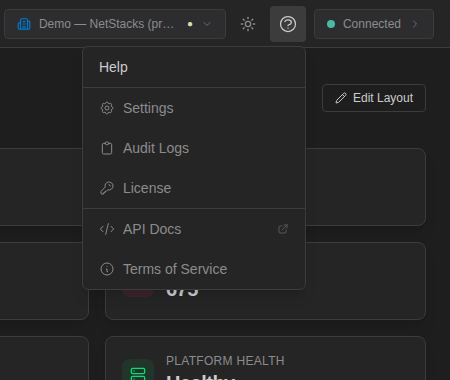
Task: Click the code brackets icon beside API Docs
Action: 107,229
